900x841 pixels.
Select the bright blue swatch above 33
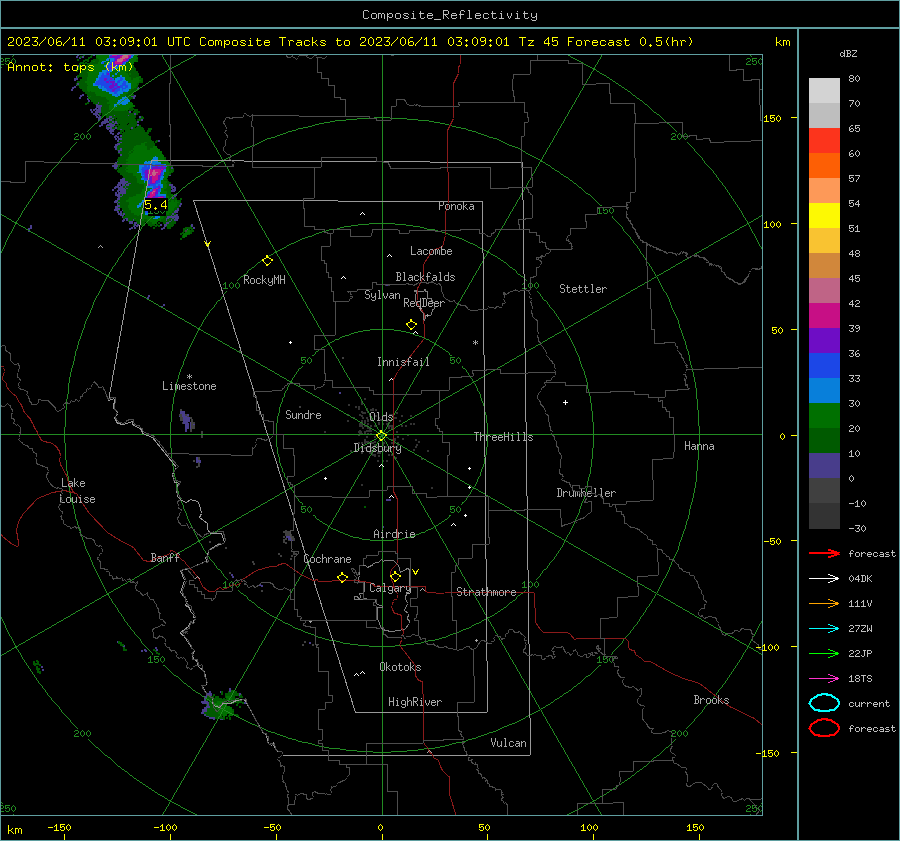[x=824, y=365]
